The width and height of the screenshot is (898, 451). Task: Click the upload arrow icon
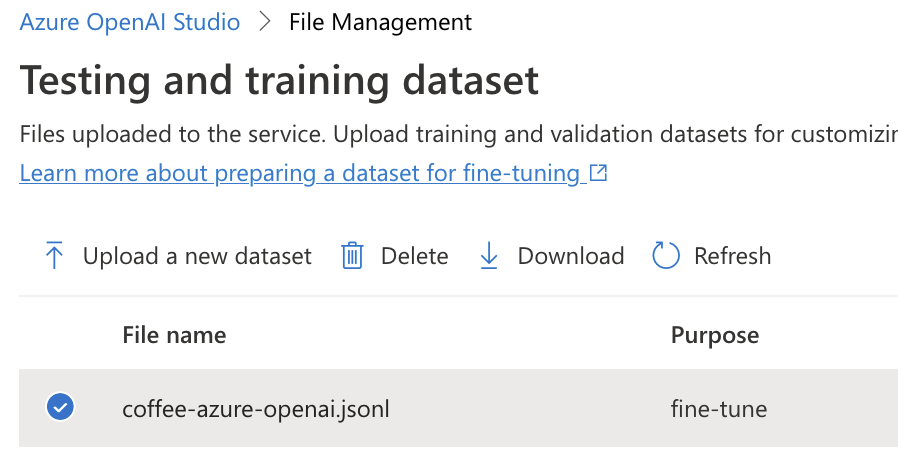(x=54, y=255)
